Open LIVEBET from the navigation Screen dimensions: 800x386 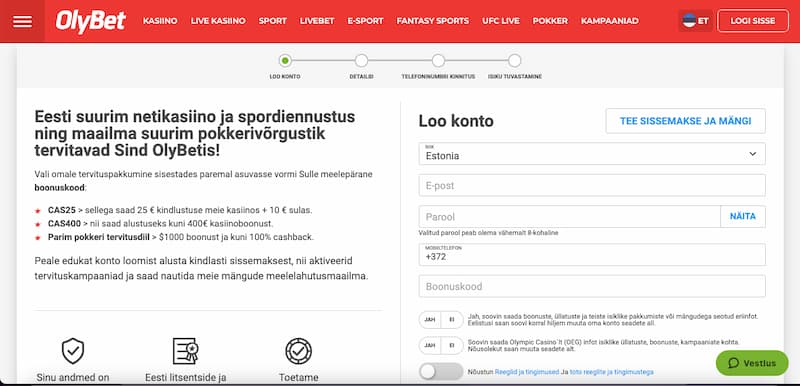point(317,21)
